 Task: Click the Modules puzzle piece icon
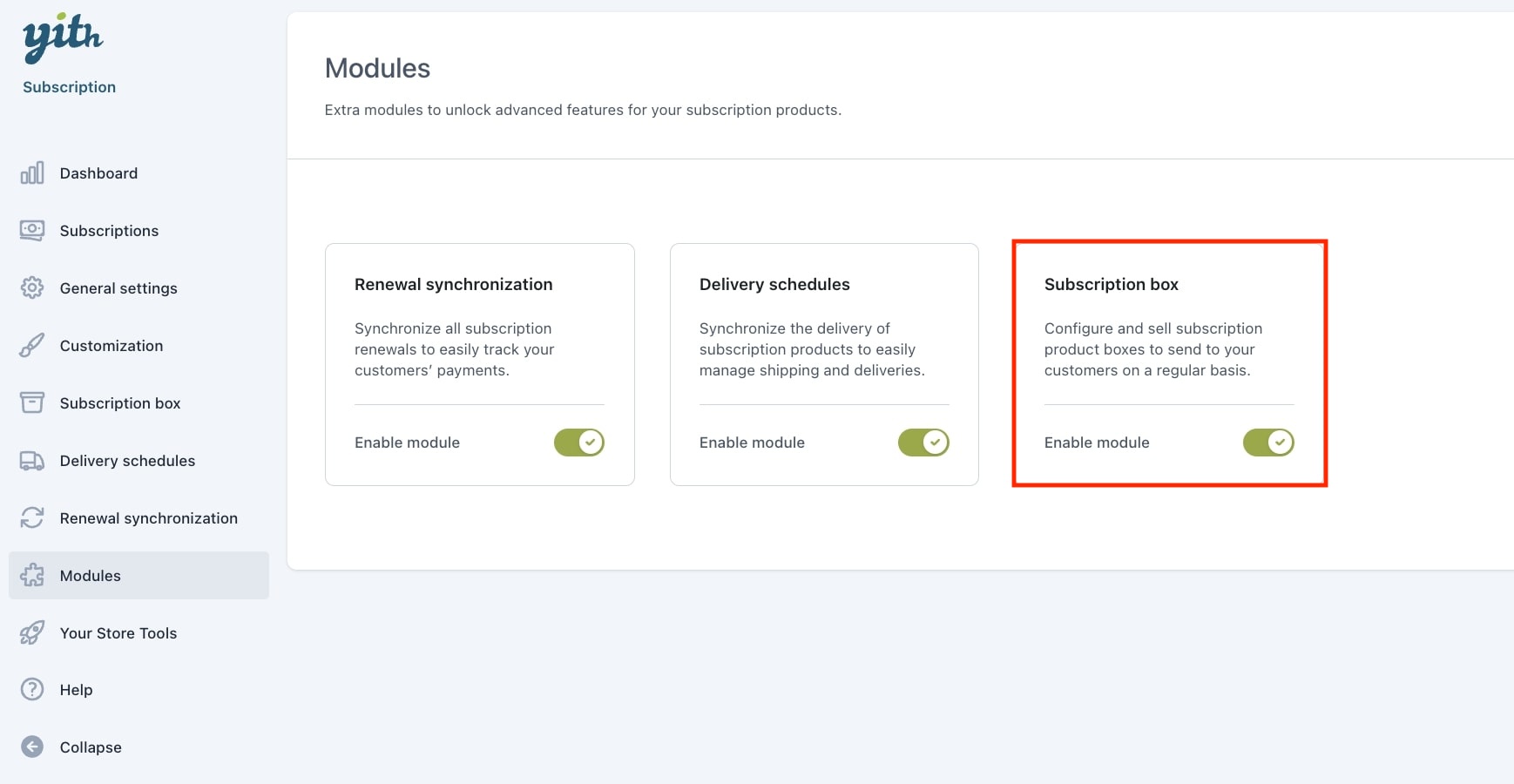pos(32,576)
